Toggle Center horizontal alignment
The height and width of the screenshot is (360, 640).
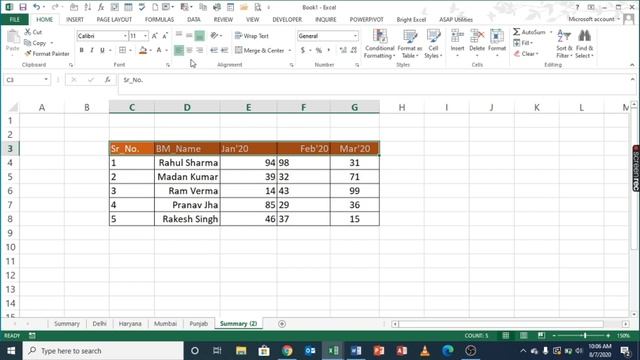pos(189,50)
